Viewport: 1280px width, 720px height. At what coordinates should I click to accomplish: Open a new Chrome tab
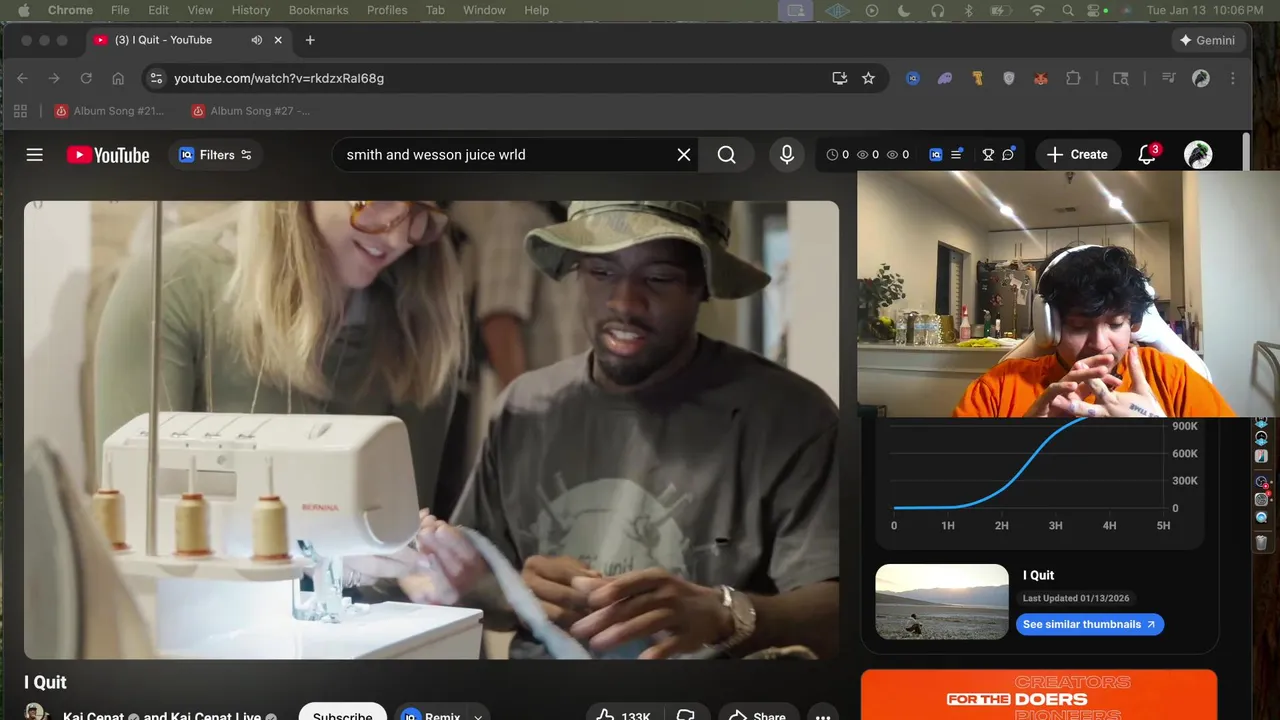coord(310,40)
